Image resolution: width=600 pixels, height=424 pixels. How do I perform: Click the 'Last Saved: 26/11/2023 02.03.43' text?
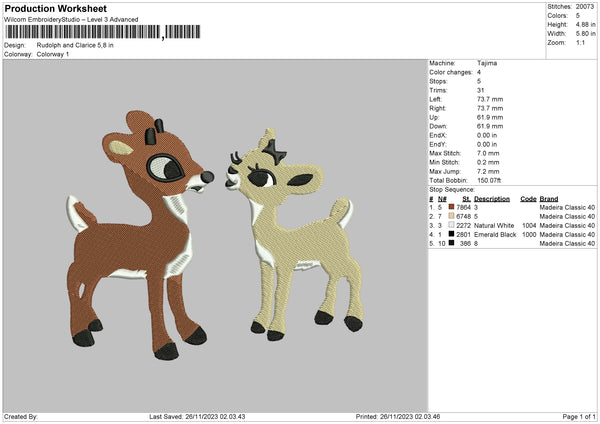point(197,416)
